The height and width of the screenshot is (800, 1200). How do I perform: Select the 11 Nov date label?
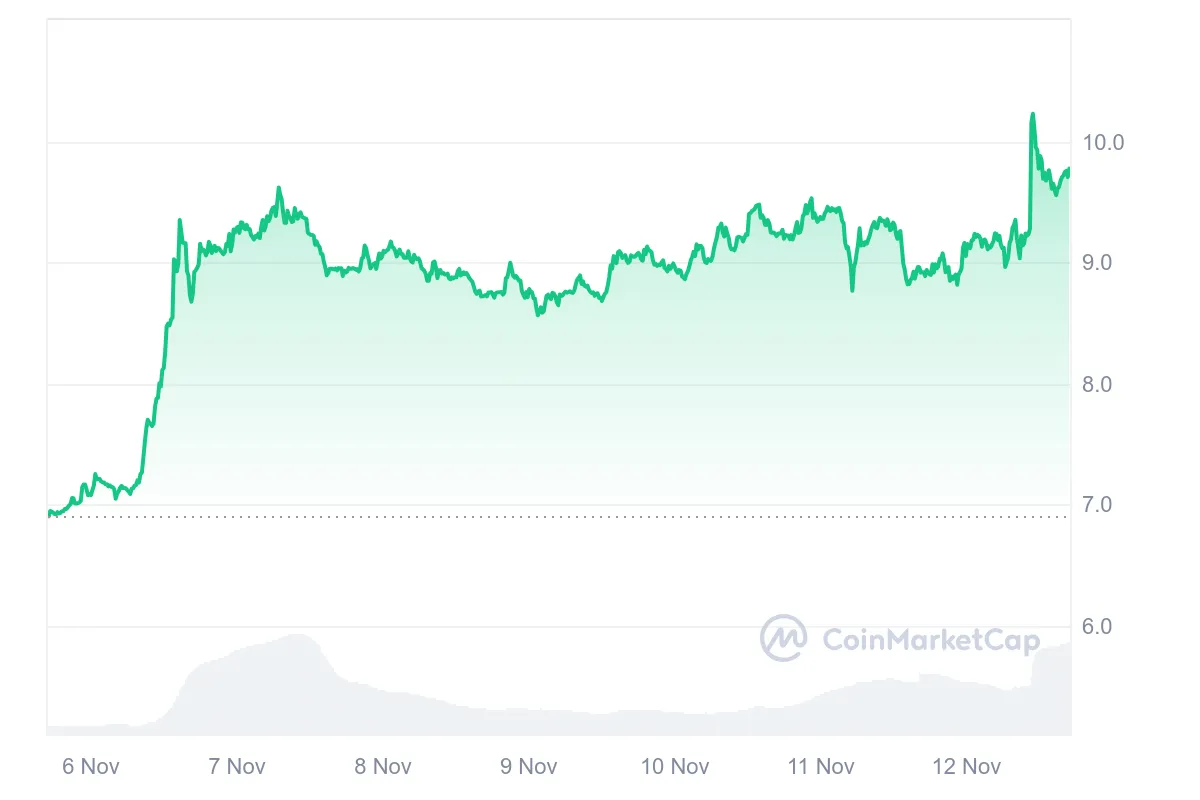click(821, 767)
